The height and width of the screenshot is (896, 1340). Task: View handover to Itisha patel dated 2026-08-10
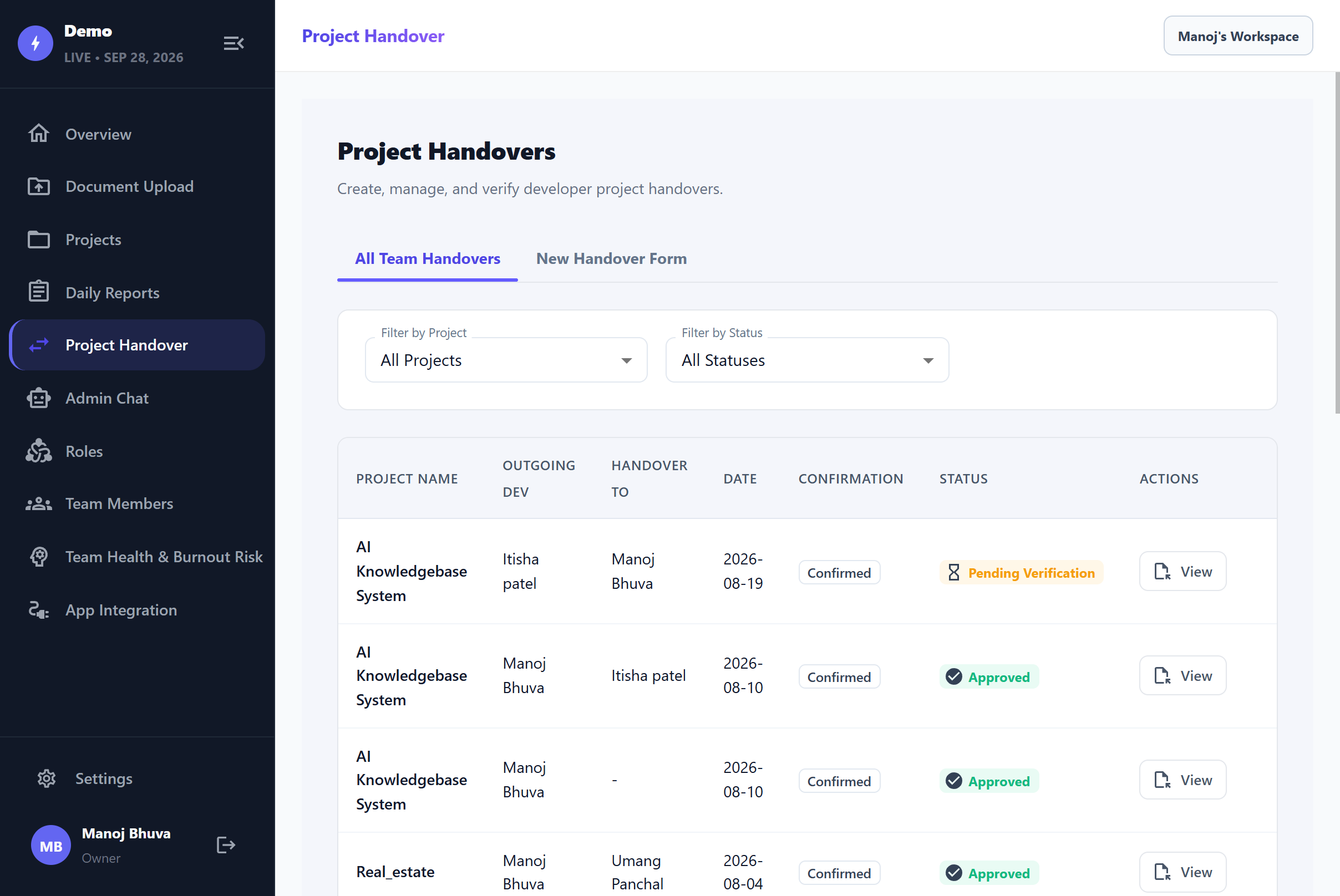pos(1182,675)
